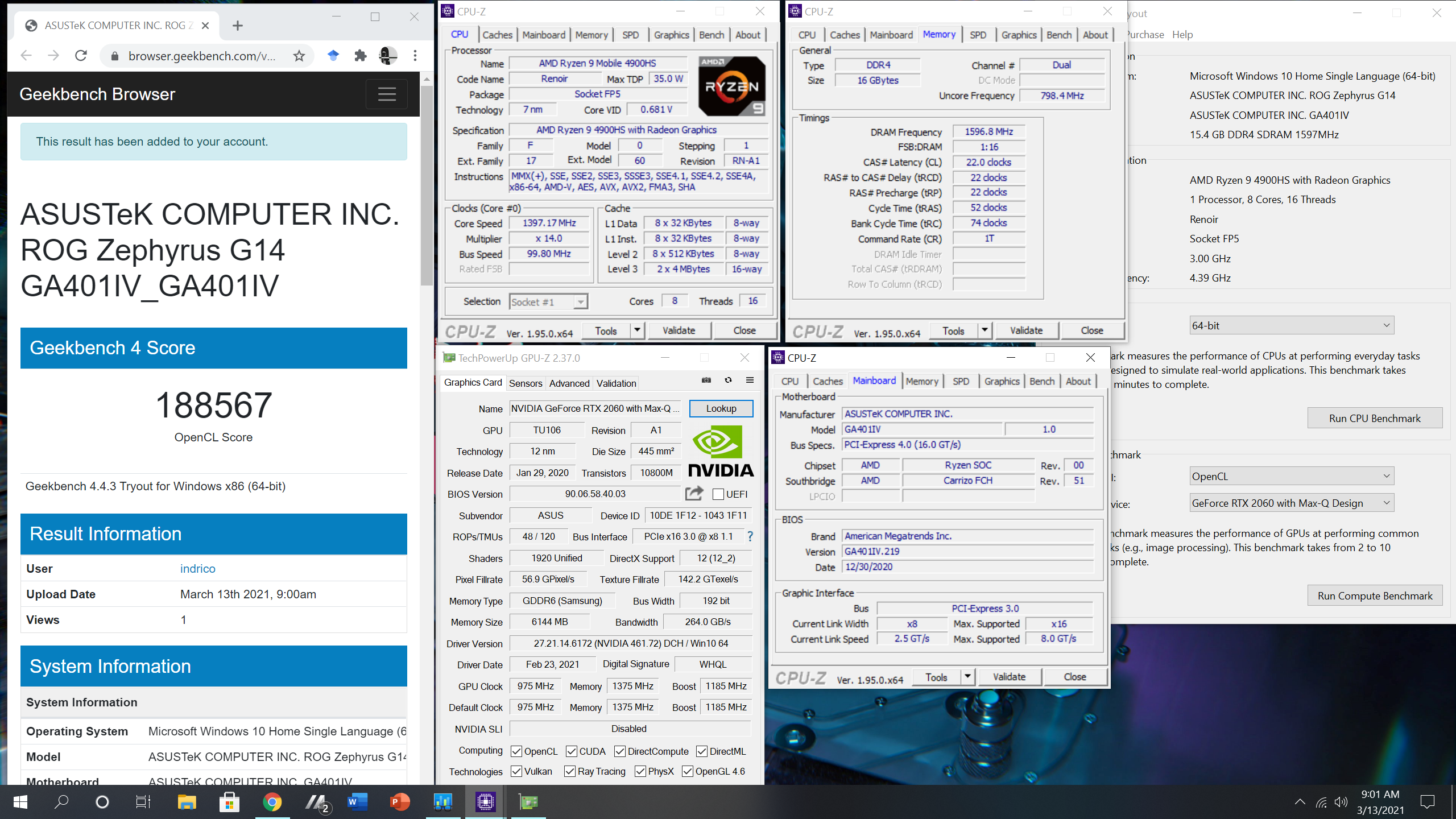Open Windows taskbar search
The width and height of the screenshot is (1456, 819).
61,802
